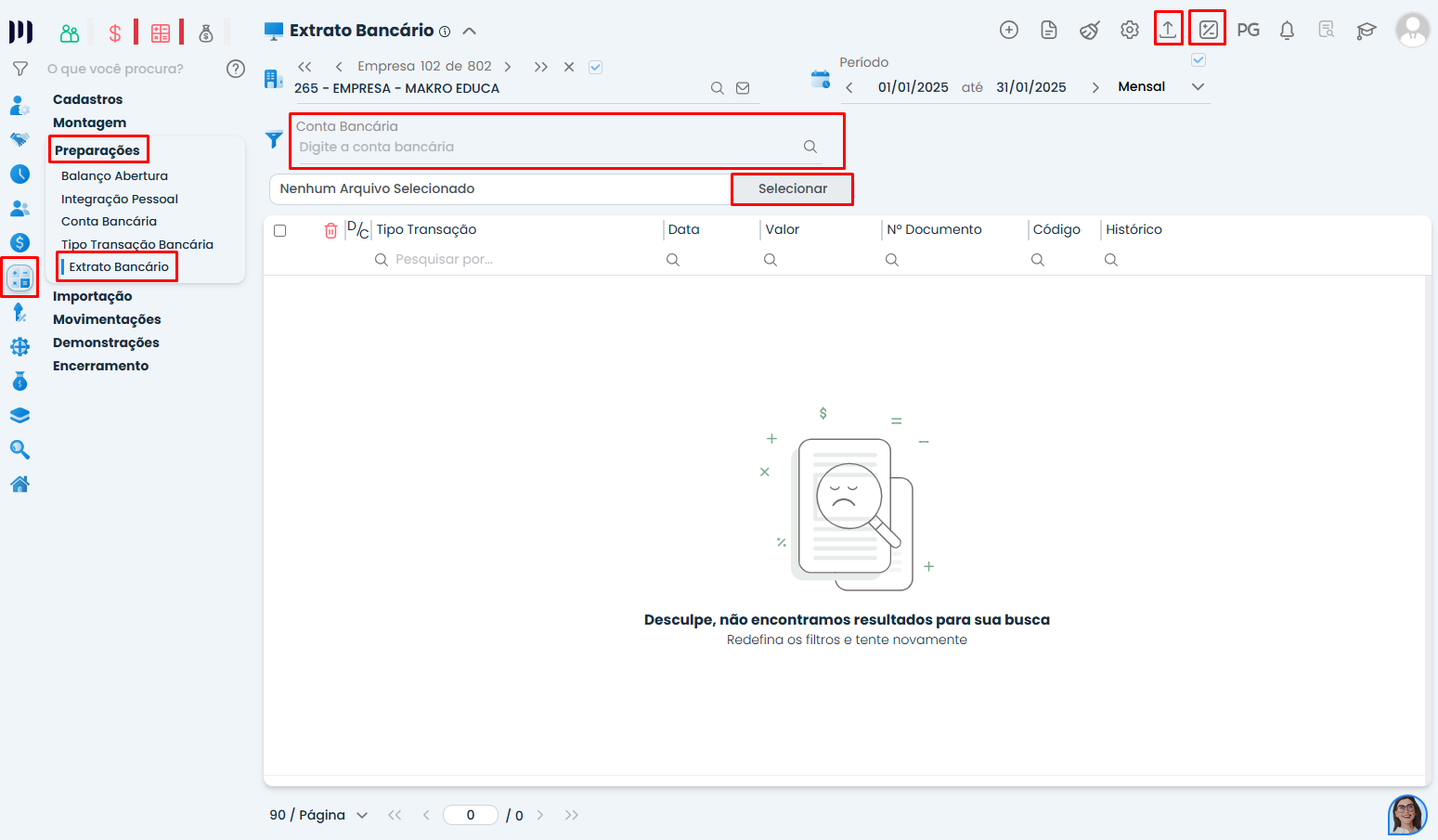Open the blue magnifying glass sidebar icon

(x=19, y=449)
